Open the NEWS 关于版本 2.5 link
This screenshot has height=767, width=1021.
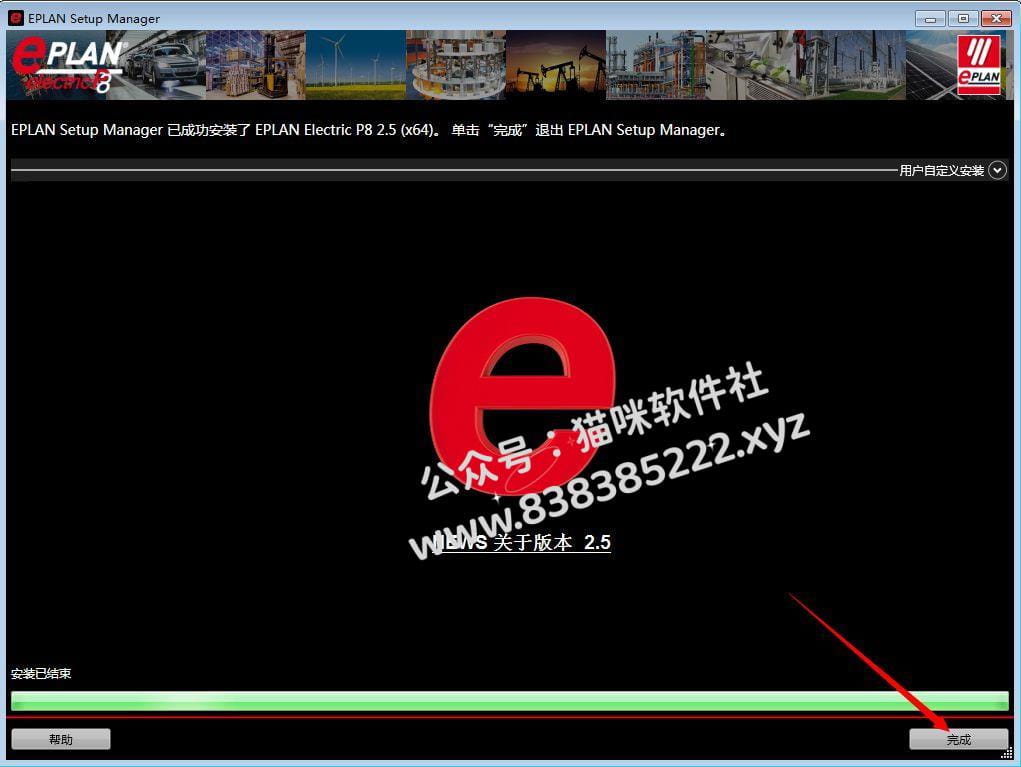click(x=522, y=542)
